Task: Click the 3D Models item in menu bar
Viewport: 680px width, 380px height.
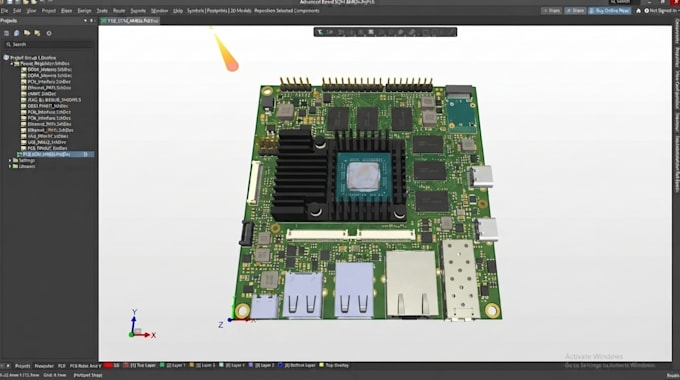Action: [x=240, y=11]
